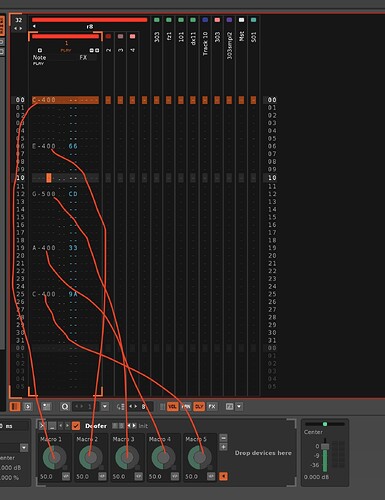Toggle the DLY column button

click(x=199, y=406)
